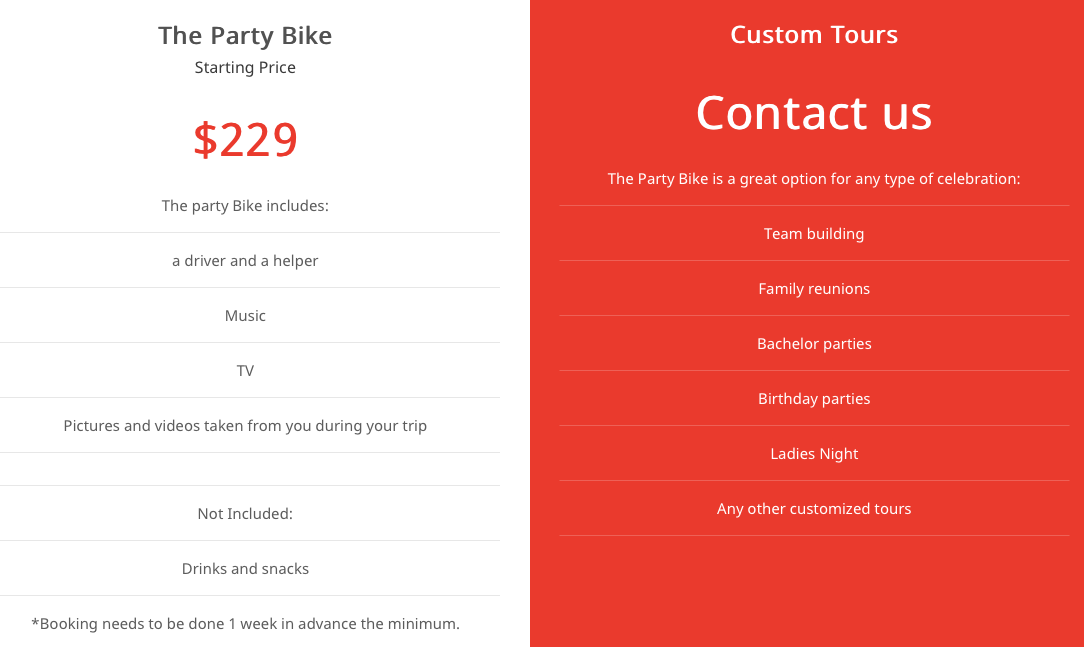Click the "Starting Price" subtitle
Image resolution: width=1084 pixels, height=647 pixels.
click(x=245, y=67)
